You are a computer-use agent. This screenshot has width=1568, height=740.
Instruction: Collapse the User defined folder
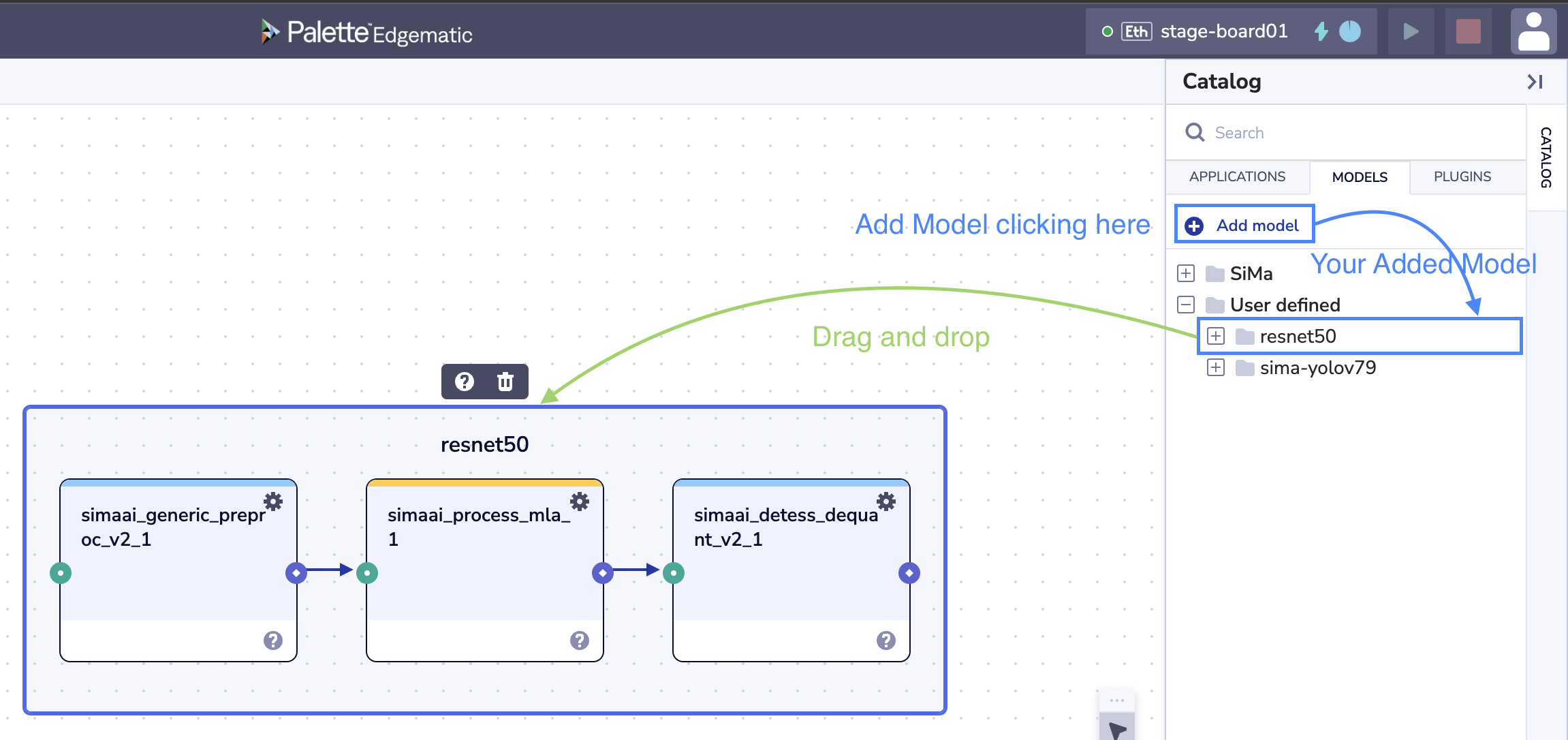1186,305
